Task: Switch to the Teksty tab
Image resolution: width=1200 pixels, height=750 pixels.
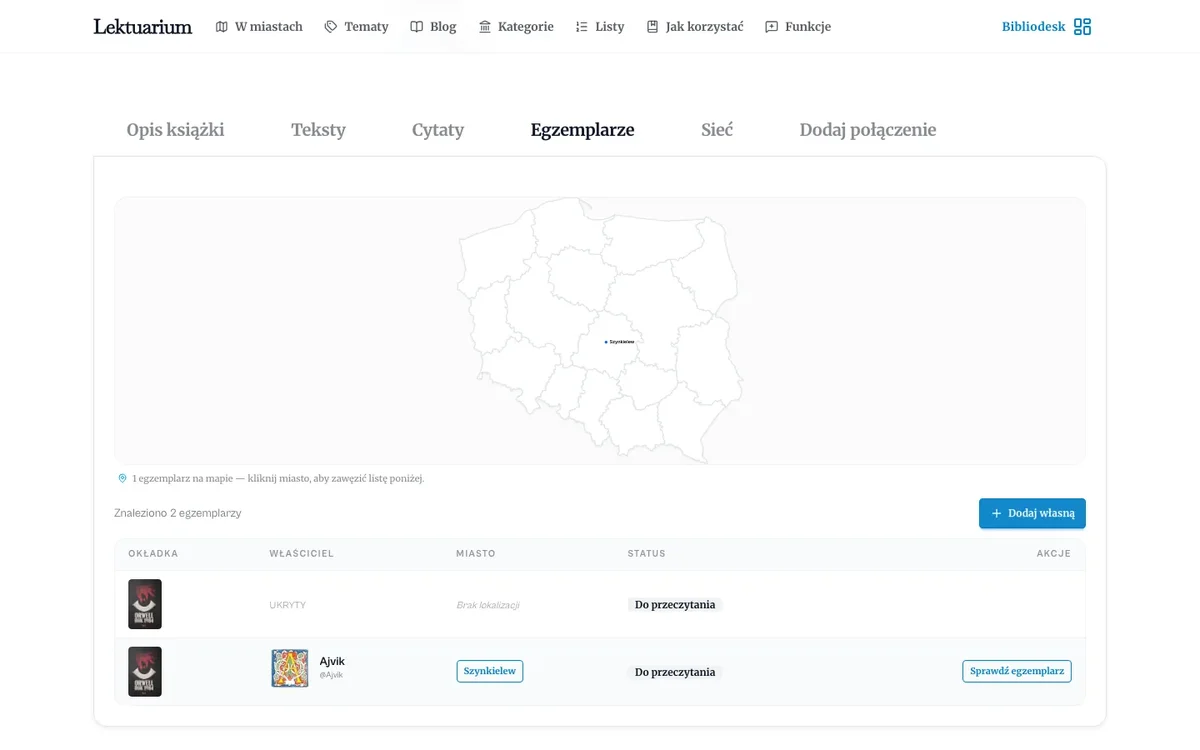Action: coord(318,130)
